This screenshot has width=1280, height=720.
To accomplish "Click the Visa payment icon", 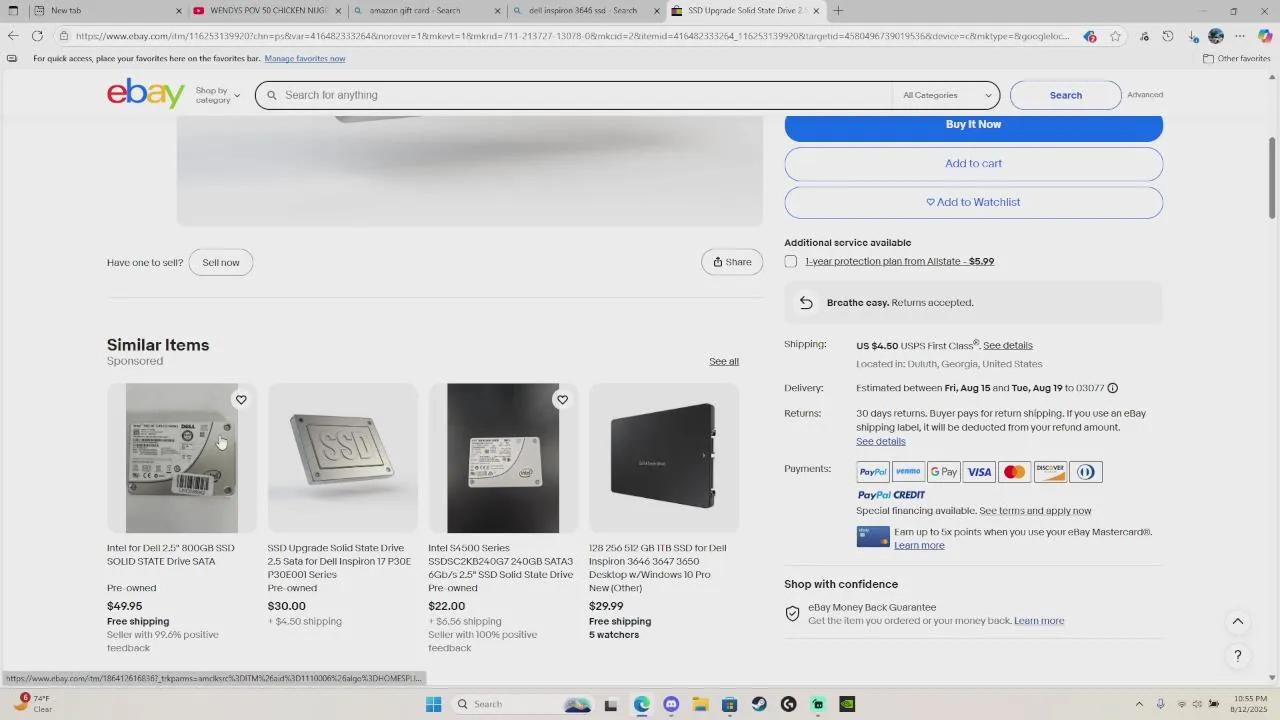I will click(979, 472).
